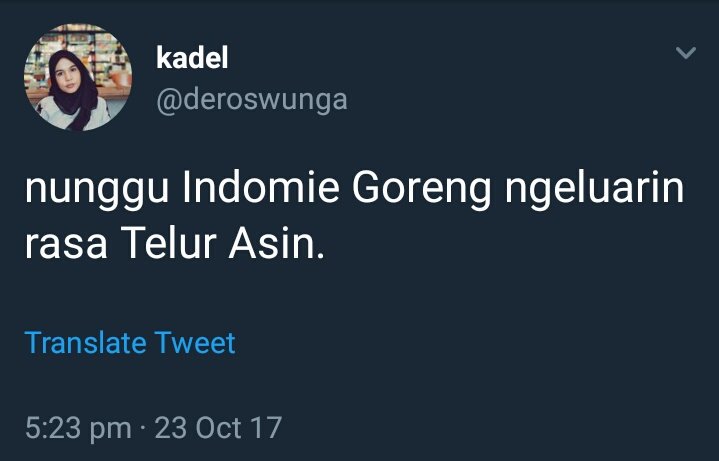Image resolution: width=719 pixels, height=461 pixels.
Task: Click the word Indomie in the tweet
Action: click(261, 188)
